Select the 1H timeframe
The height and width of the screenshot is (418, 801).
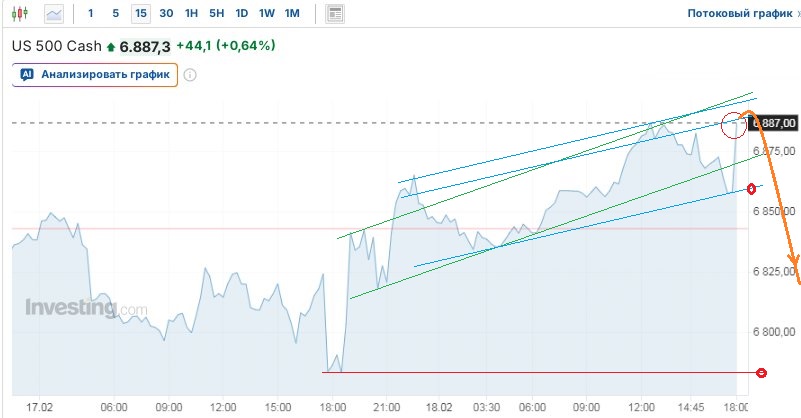pos(191,14)
